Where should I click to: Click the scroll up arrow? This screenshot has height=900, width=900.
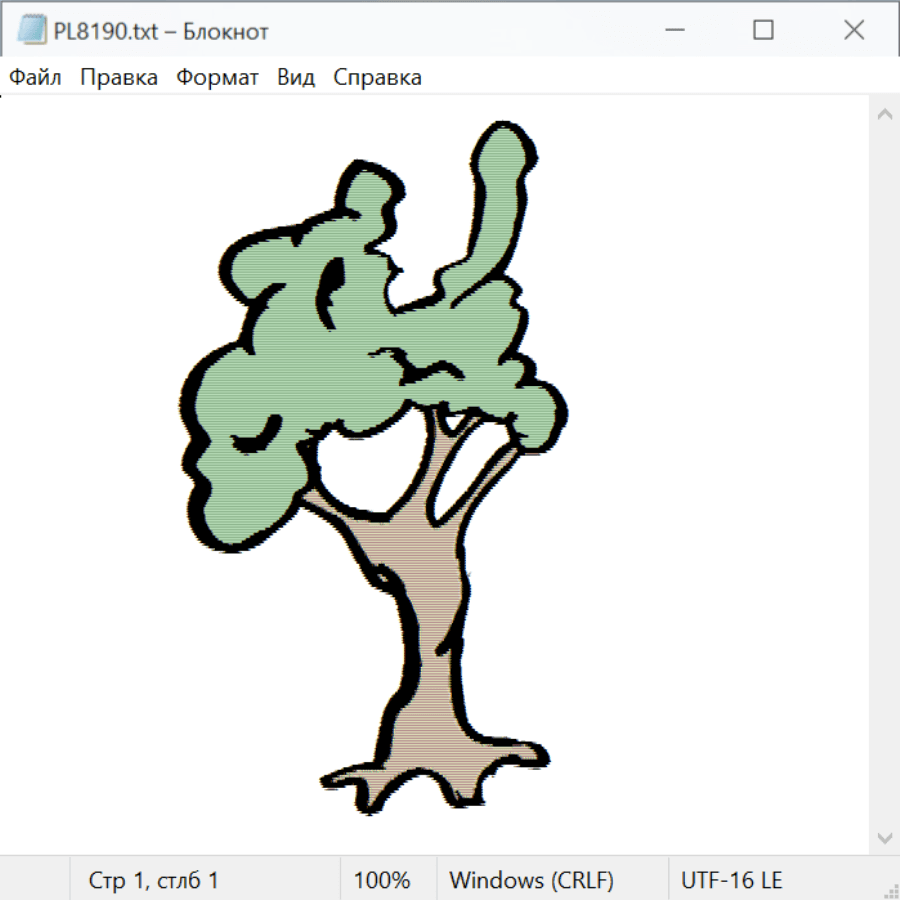[884, 115]
